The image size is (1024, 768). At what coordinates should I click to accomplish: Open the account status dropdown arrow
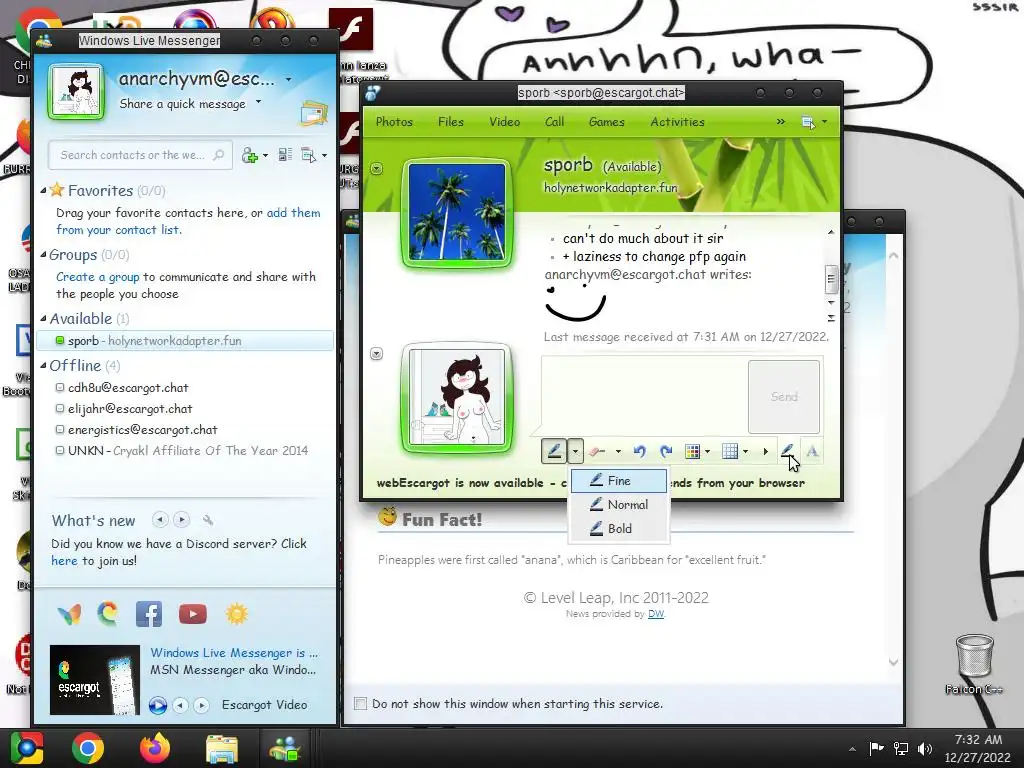pos(289,80)
